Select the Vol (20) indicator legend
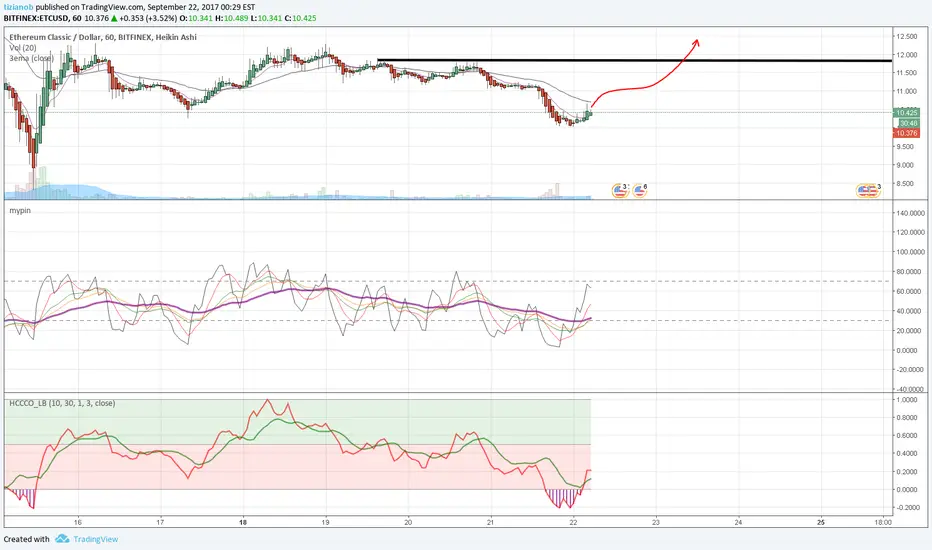 pos(23,48)
